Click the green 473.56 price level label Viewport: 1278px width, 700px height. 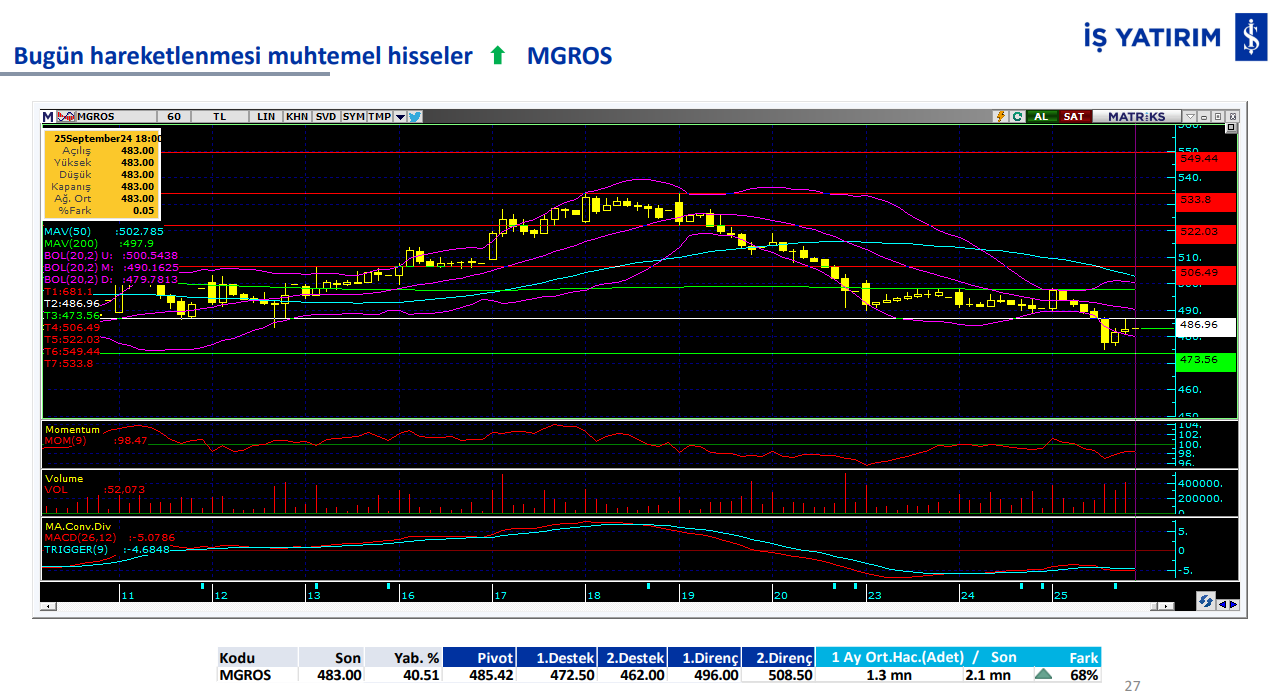pos(1207,360)
